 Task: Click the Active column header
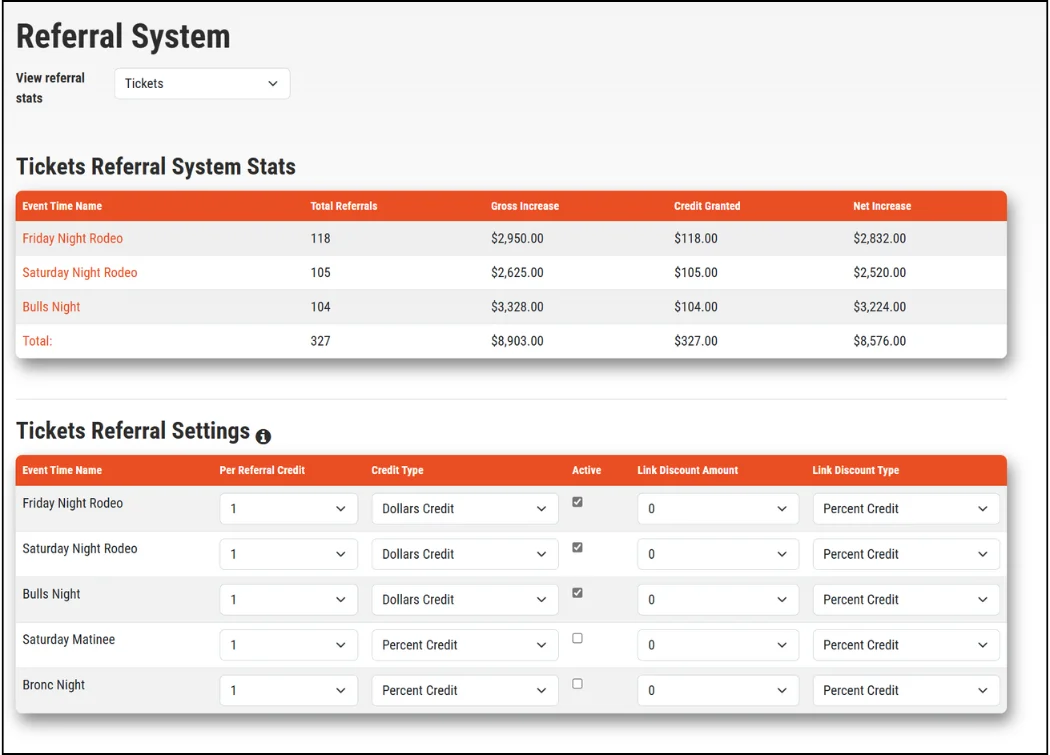pyautogui.click(x=586, y=470)
